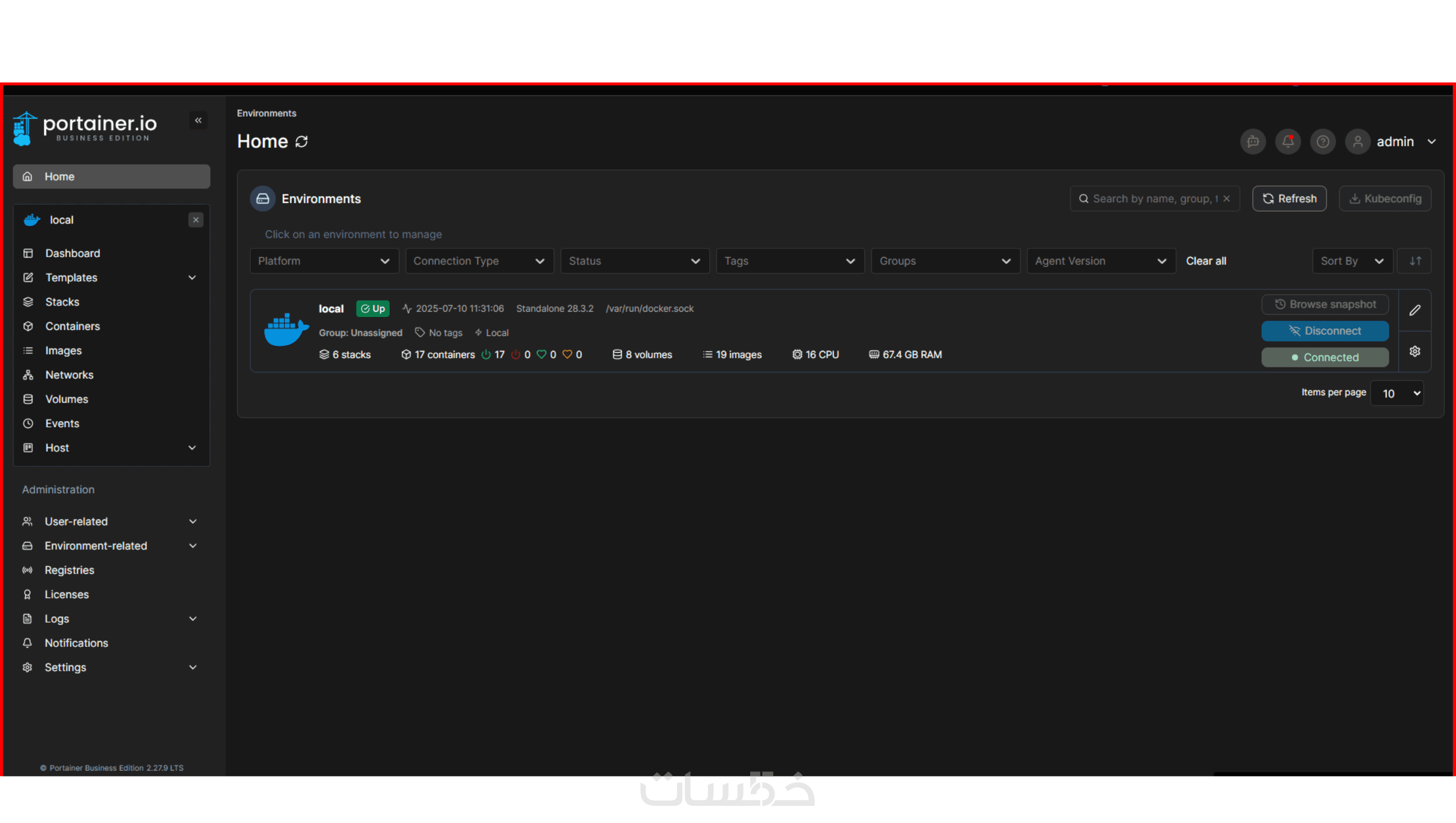Open the help question mark icon
The image size is (1456, 823).
pos(1322,141)
